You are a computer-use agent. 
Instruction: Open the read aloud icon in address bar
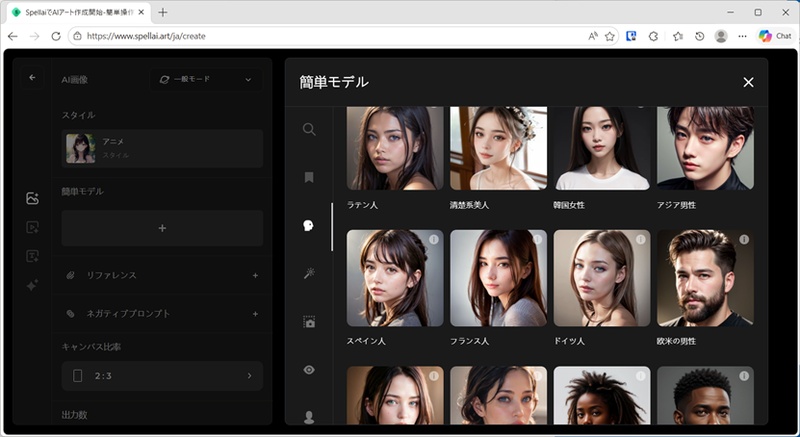click(x=593, y=36)
